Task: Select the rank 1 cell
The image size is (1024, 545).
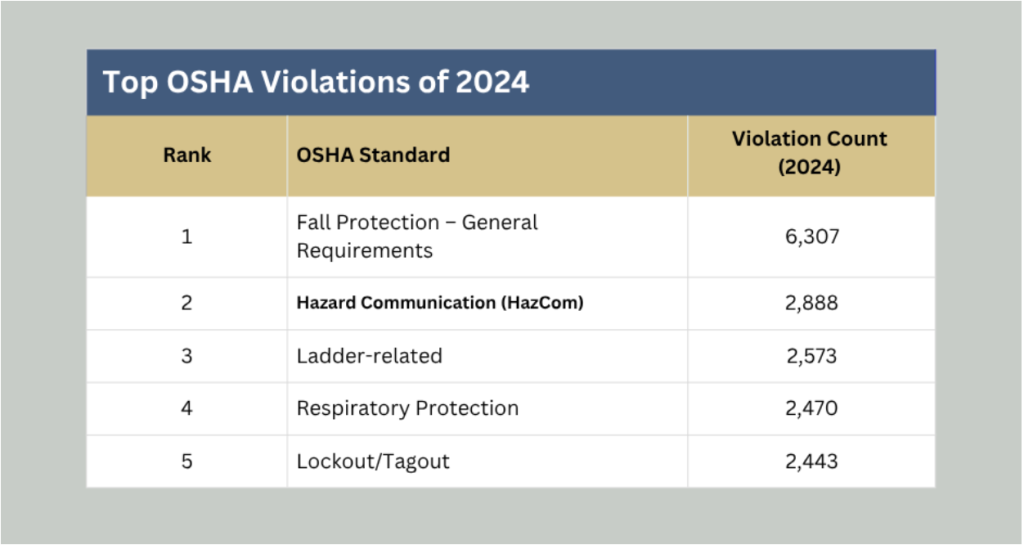Action: pyautogui.click(x=187, y=236)
